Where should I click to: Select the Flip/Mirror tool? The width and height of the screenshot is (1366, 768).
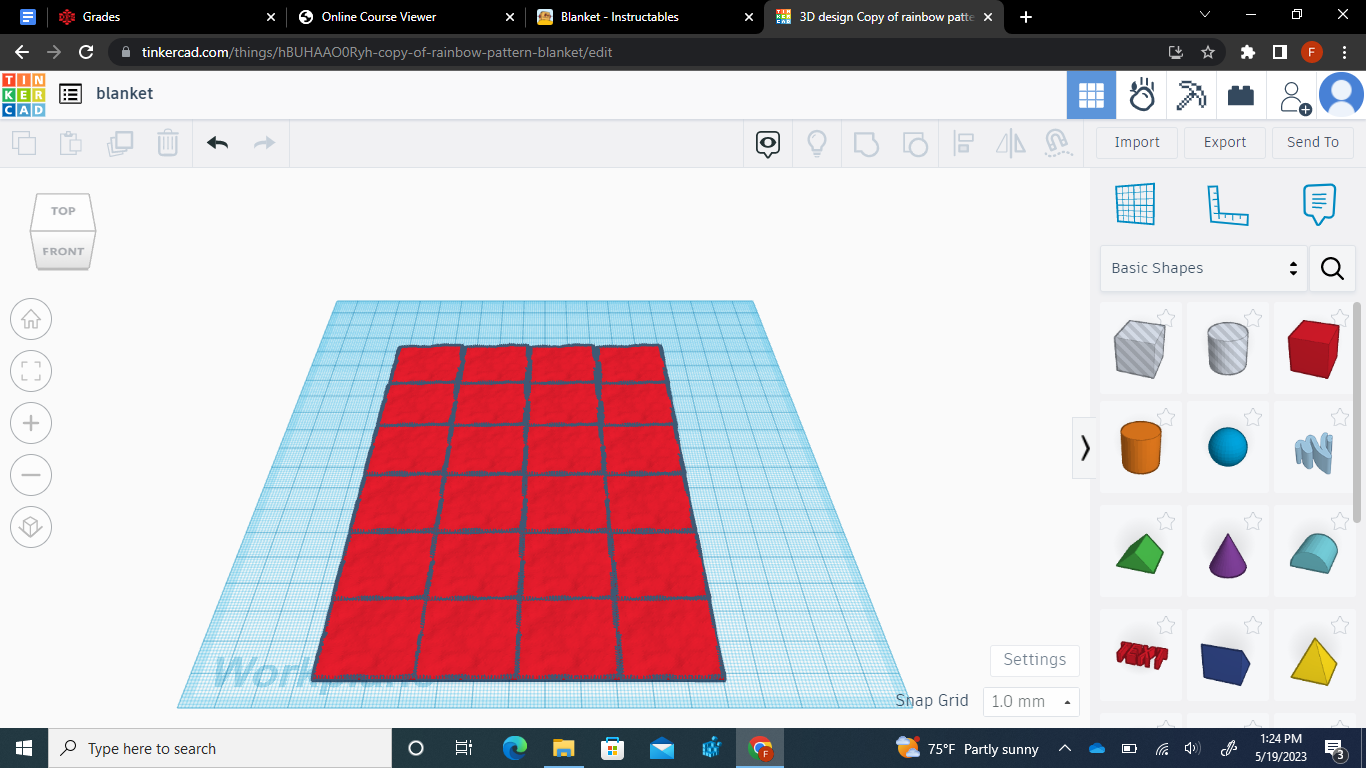tap(1010, 143)
